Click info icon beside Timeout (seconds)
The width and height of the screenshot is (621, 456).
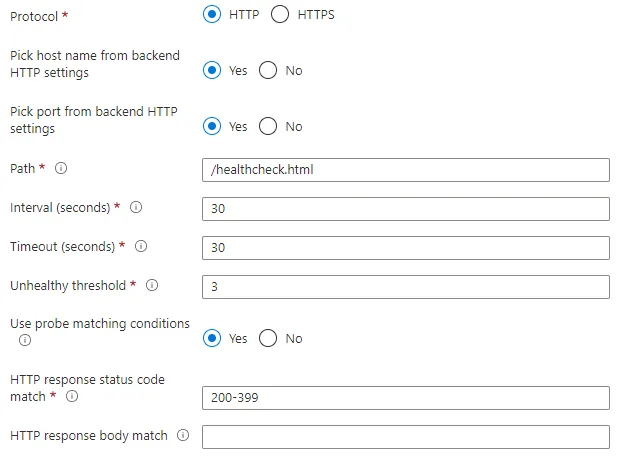coord(141,246)
